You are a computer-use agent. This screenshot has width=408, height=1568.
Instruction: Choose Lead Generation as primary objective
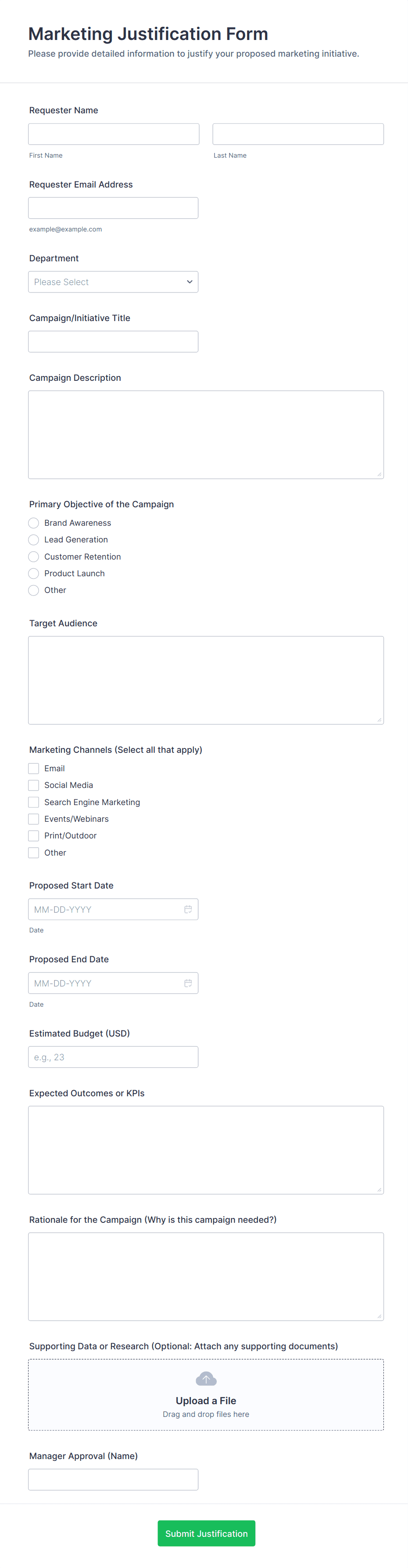[33, 539]
